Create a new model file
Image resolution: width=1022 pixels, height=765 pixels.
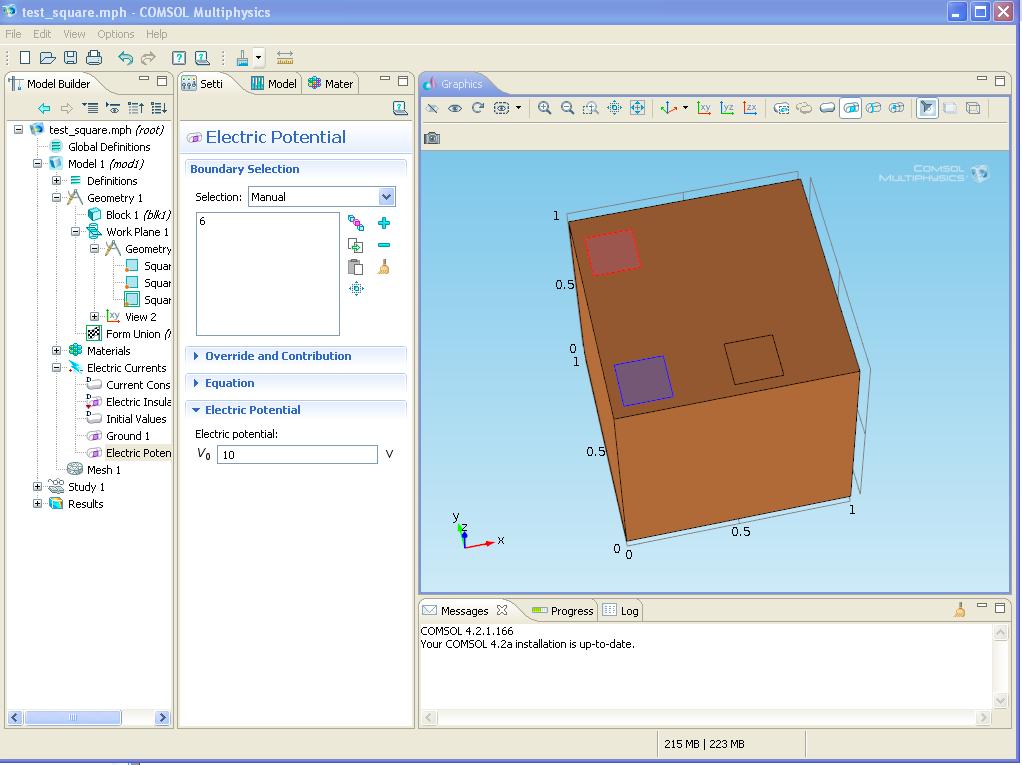pyautogui.click(x=25, y=57)
